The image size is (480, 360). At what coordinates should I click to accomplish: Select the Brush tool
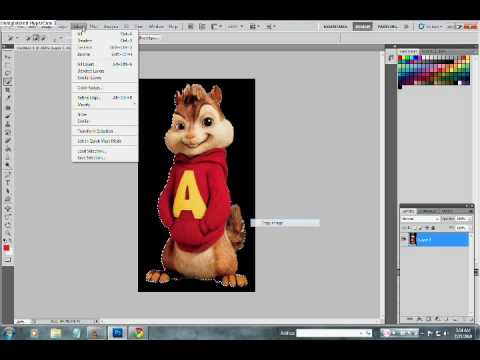(8, 116)
